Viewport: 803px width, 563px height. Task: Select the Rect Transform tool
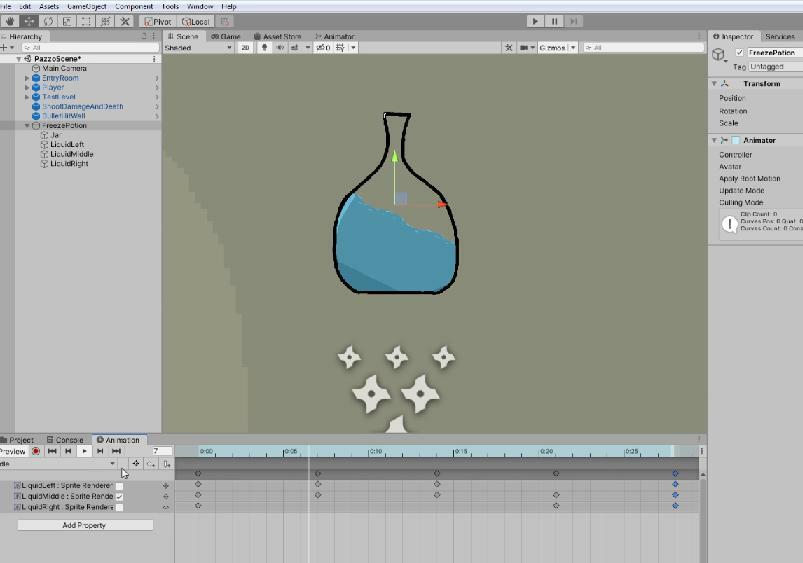86,21
